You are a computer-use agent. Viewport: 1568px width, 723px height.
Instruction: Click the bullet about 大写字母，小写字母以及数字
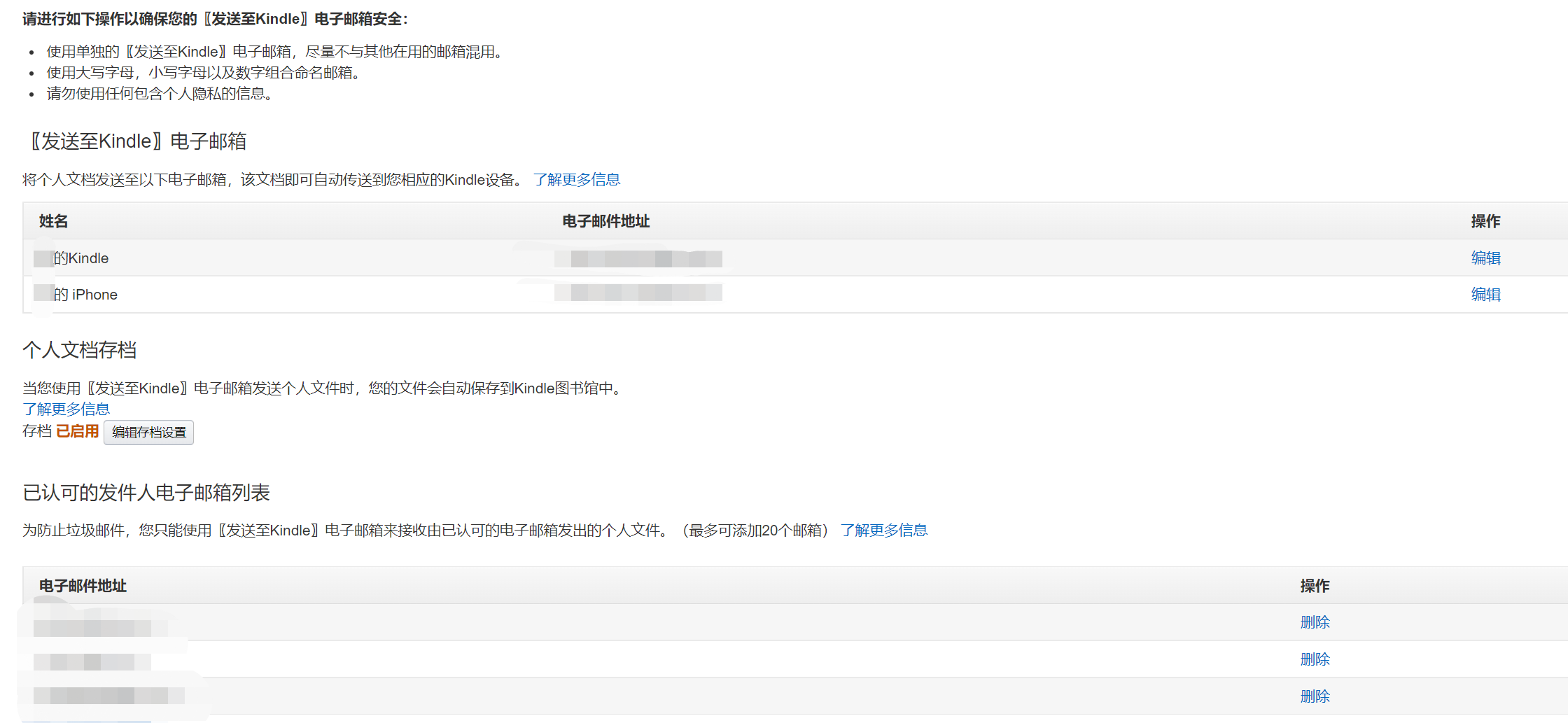tap(204, 73)
